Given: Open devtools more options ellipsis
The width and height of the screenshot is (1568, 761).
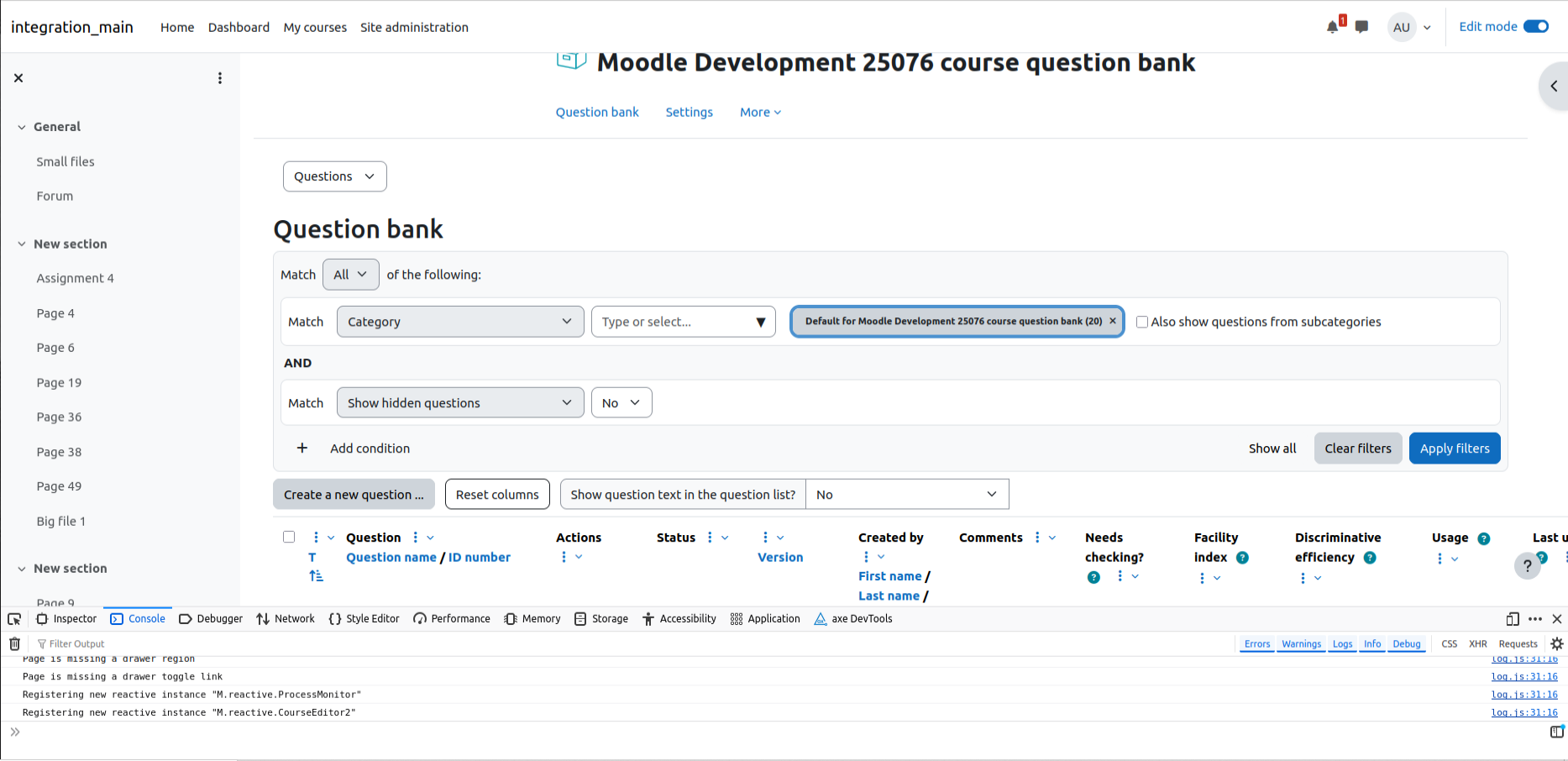Looking at the screenshot, I should click(x=1535, y=619).
